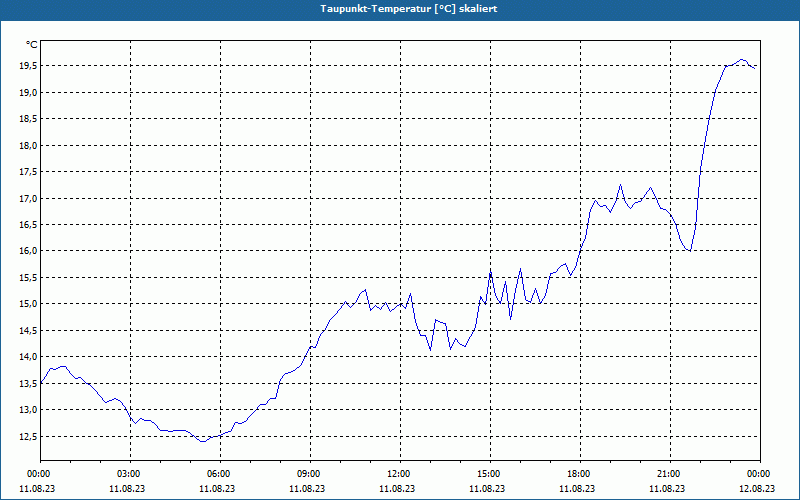
Task: Click the 17,5 y-axis value
Action: 28,172
